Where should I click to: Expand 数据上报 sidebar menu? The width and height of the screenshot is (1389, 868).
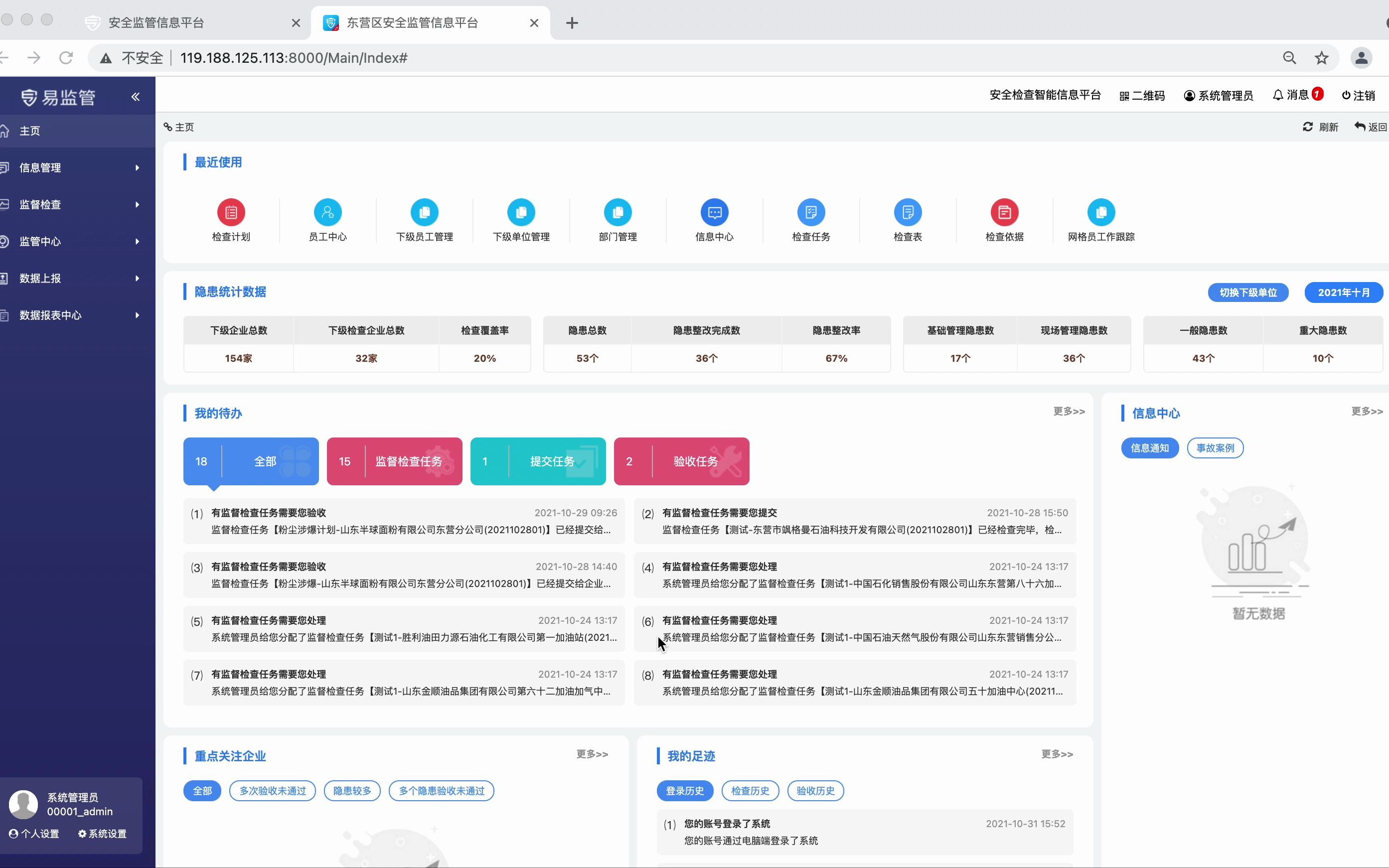(x=75, y=277)
